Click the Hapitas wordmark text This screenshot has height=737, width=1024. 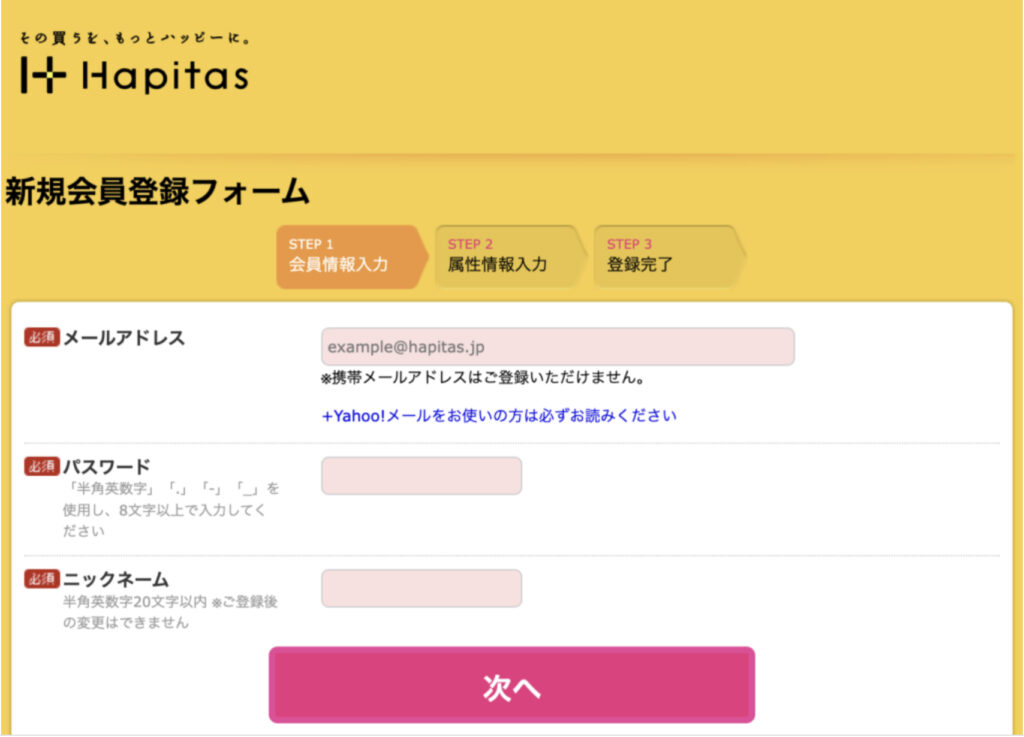point(165,76)
